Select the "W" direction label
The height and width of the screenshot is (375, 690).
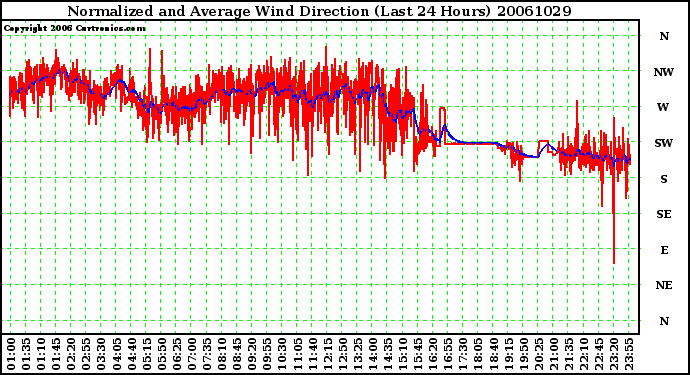[x=663, y=107]
